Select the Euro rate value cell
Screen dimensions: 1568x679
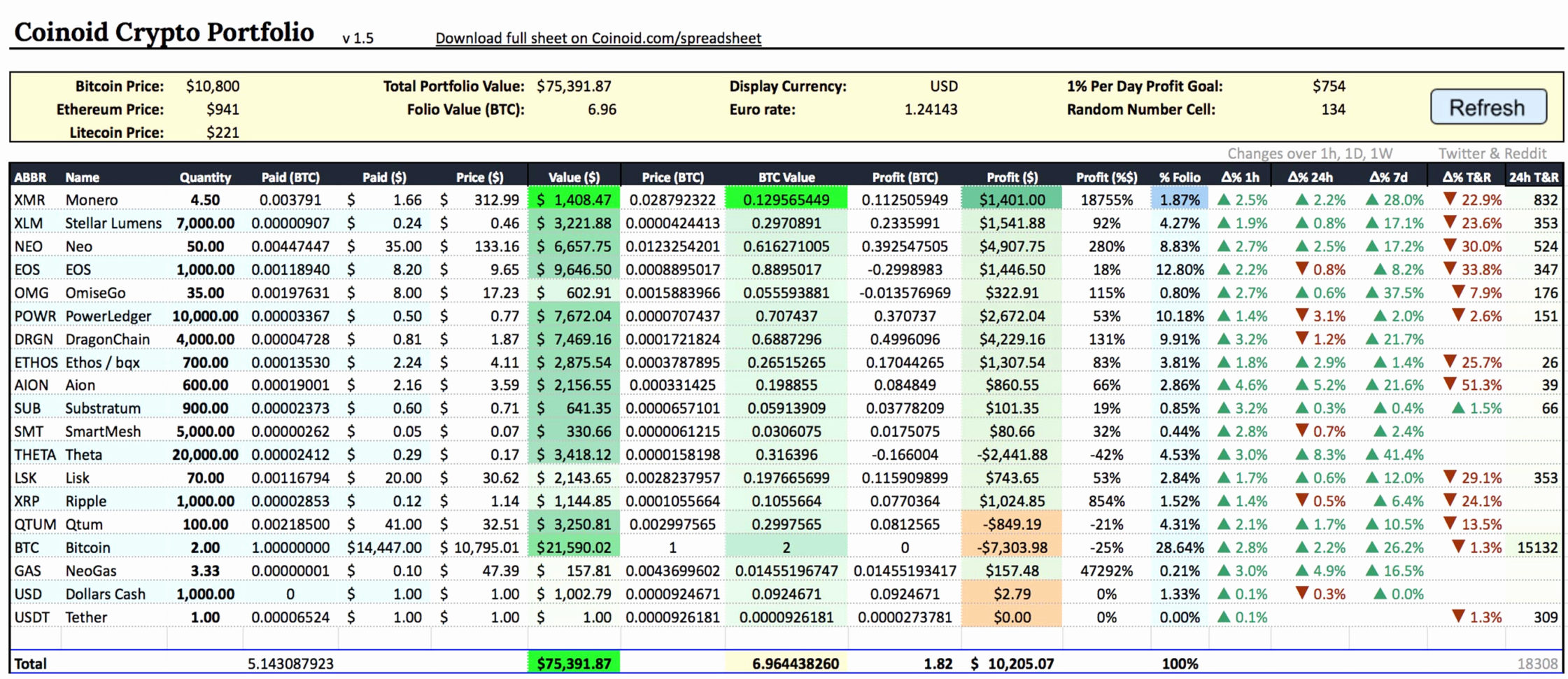(x=931, y=109)
